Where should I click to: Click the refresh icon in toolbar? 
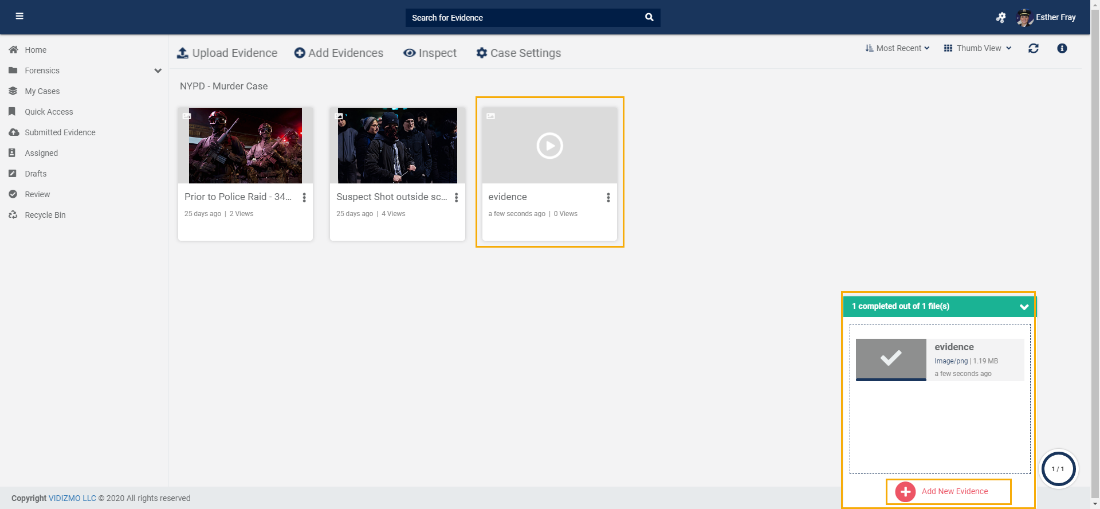pyautogui.click(x=1033, y=48)
